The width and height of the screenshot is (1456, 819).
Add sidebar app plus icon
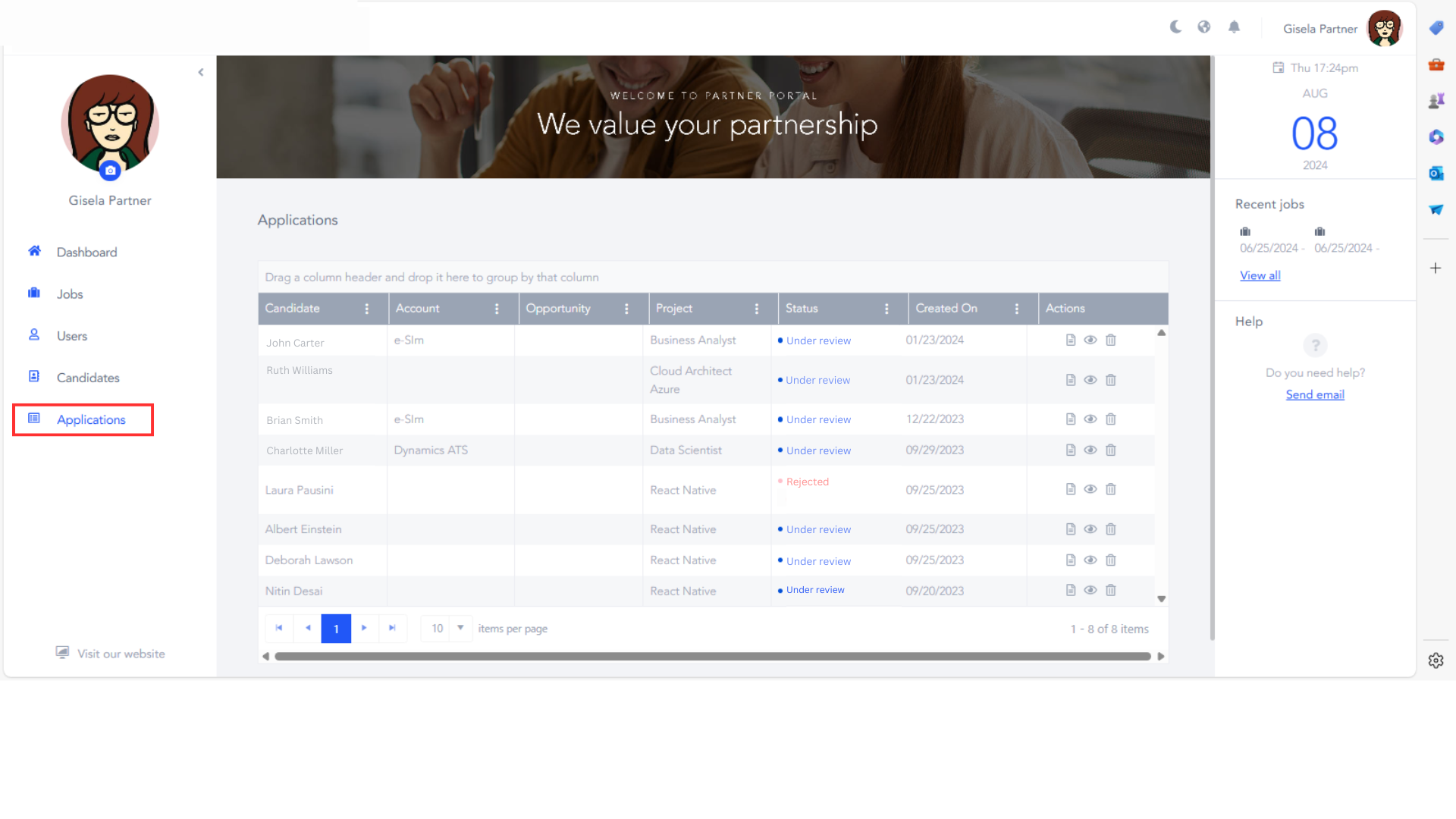(1436, 268)
